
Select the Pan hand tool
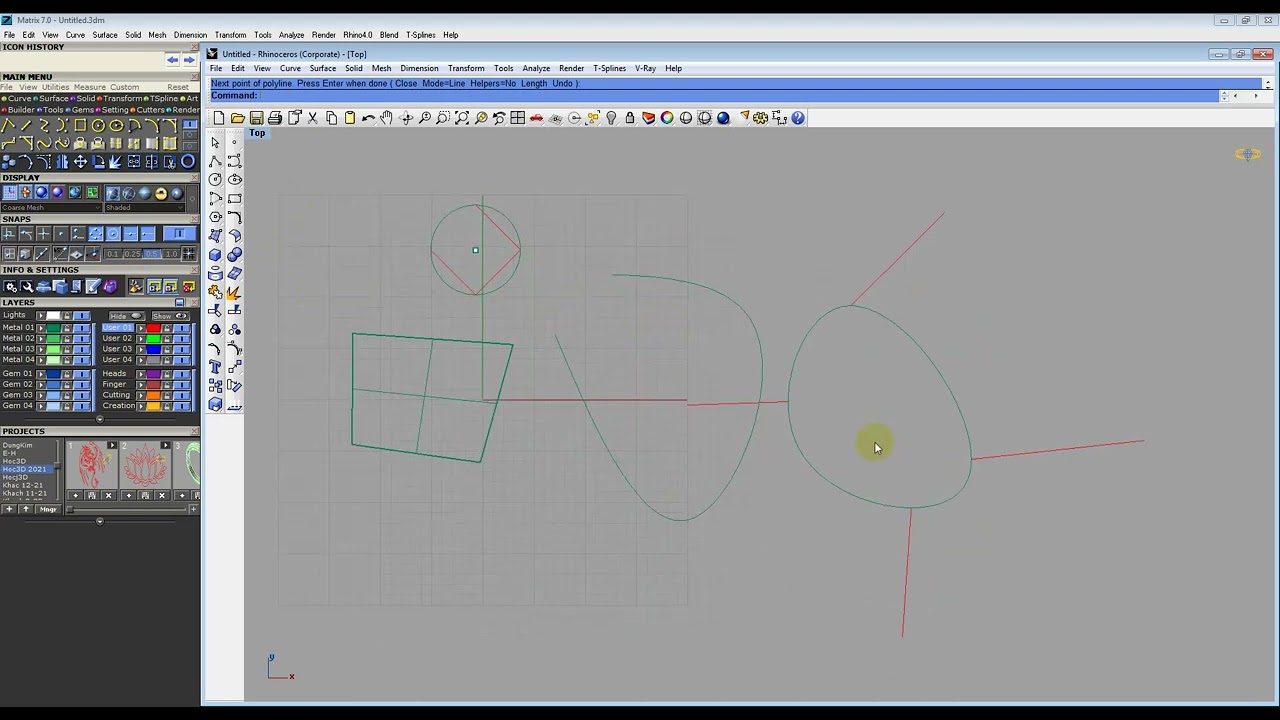coord(386,118)
